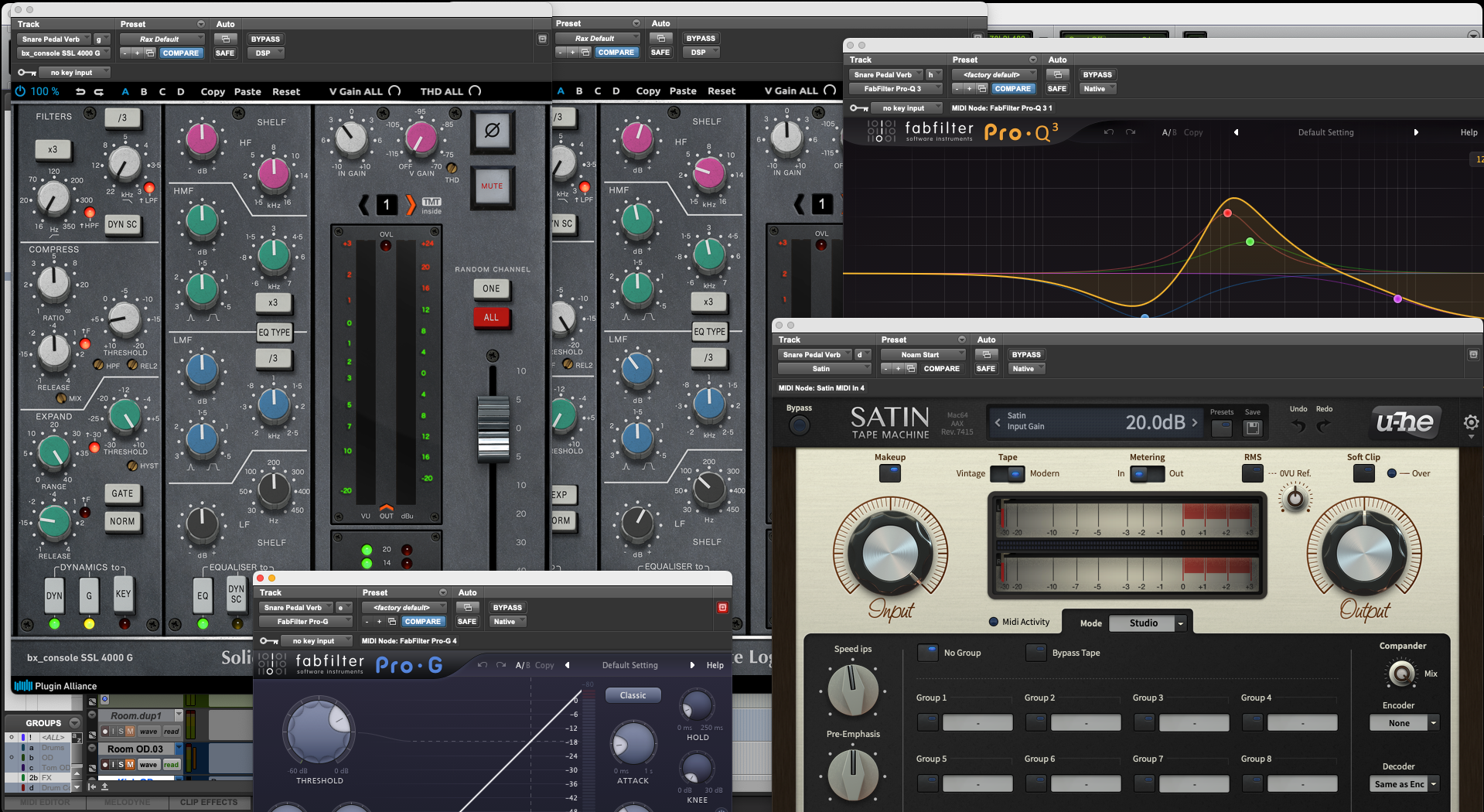Click the GATE button in bx_console
The width and height of the screenshot is (1484, 812).
[122, 493]
